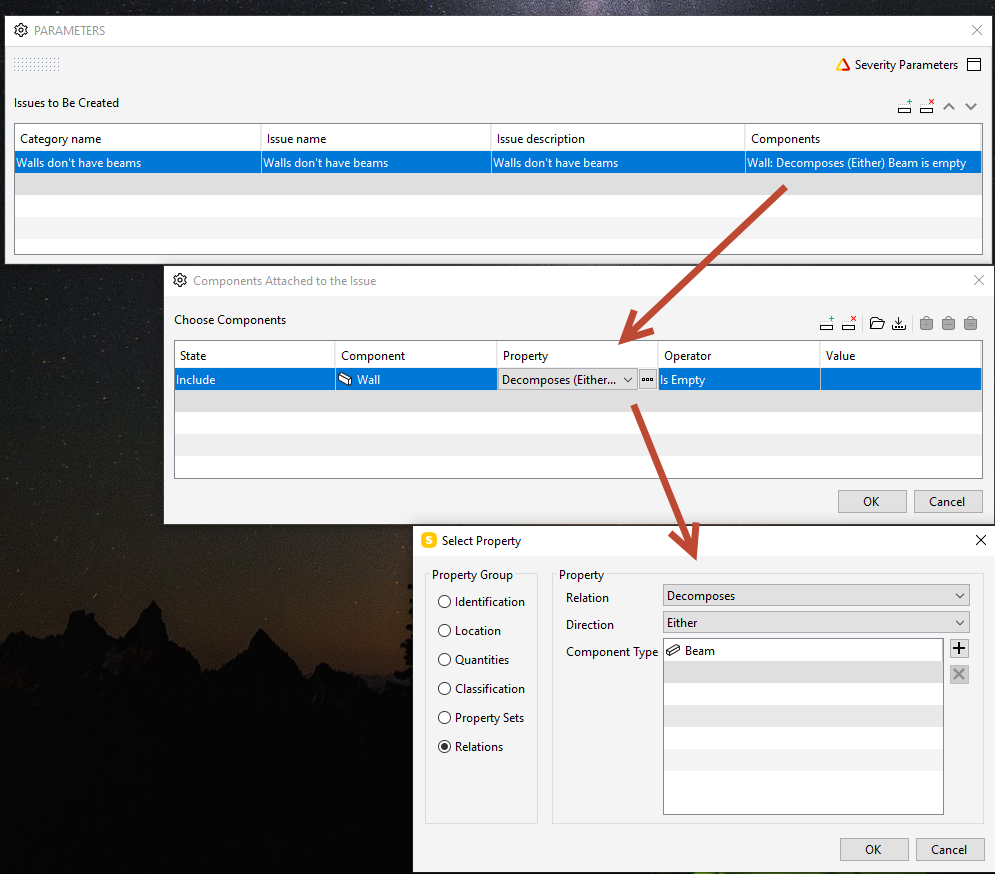Close the Parameters window
This screenshot has width=995, height=874.
(x=977, y=30)
